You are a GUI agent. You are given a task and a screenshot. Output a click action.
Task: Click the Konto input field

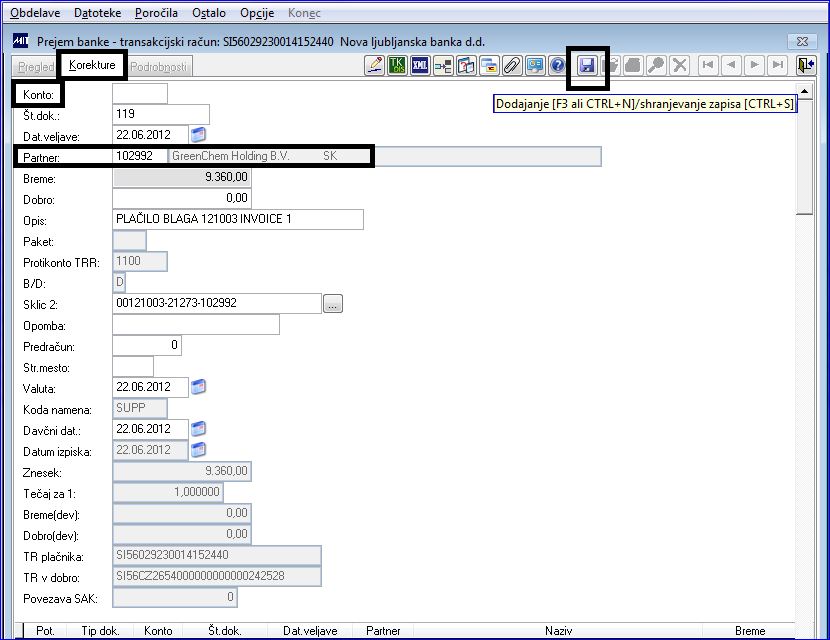pos(140,94)
